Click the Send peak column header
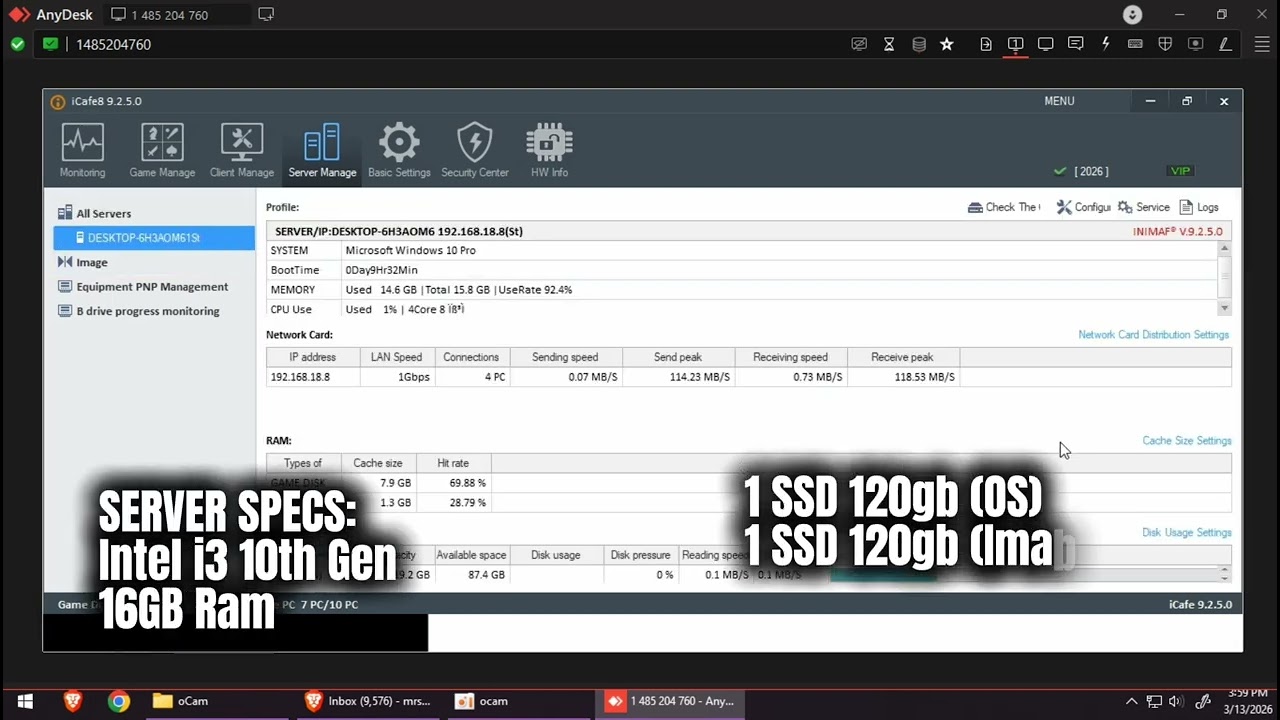1280x720 pixels. (679, 357)
